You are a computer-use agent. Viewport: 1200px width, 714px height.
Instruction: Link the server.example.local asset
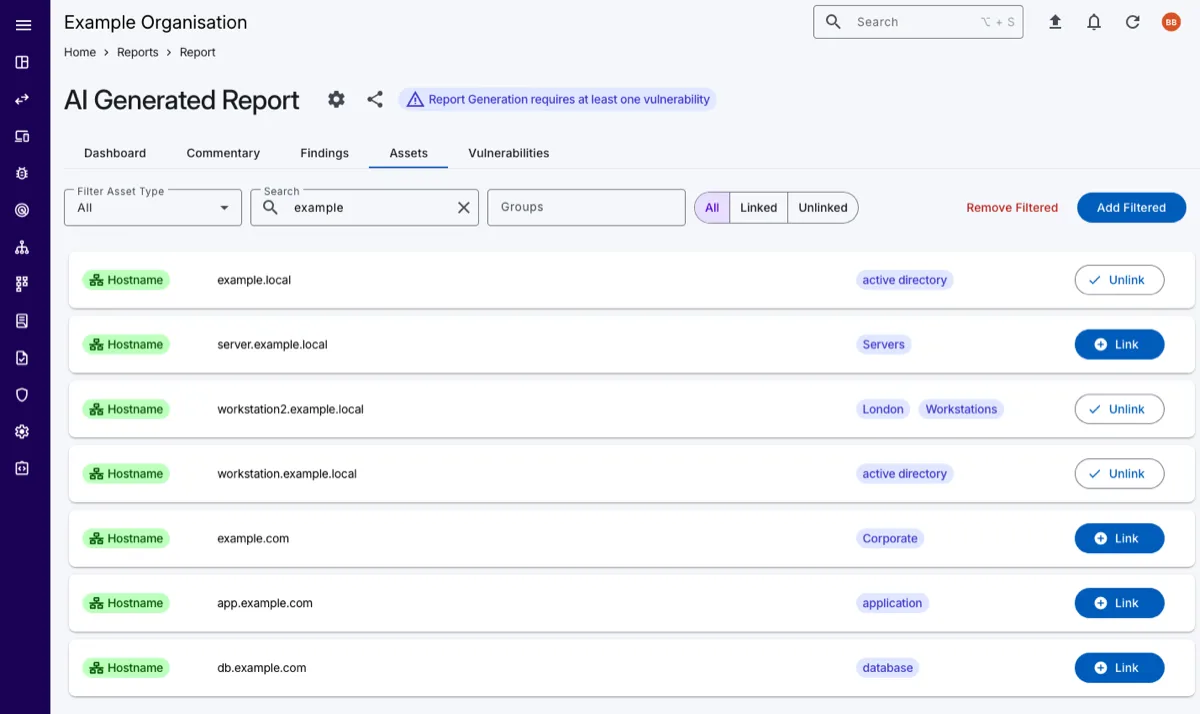pyautogui.click(x=1119, y=345)
